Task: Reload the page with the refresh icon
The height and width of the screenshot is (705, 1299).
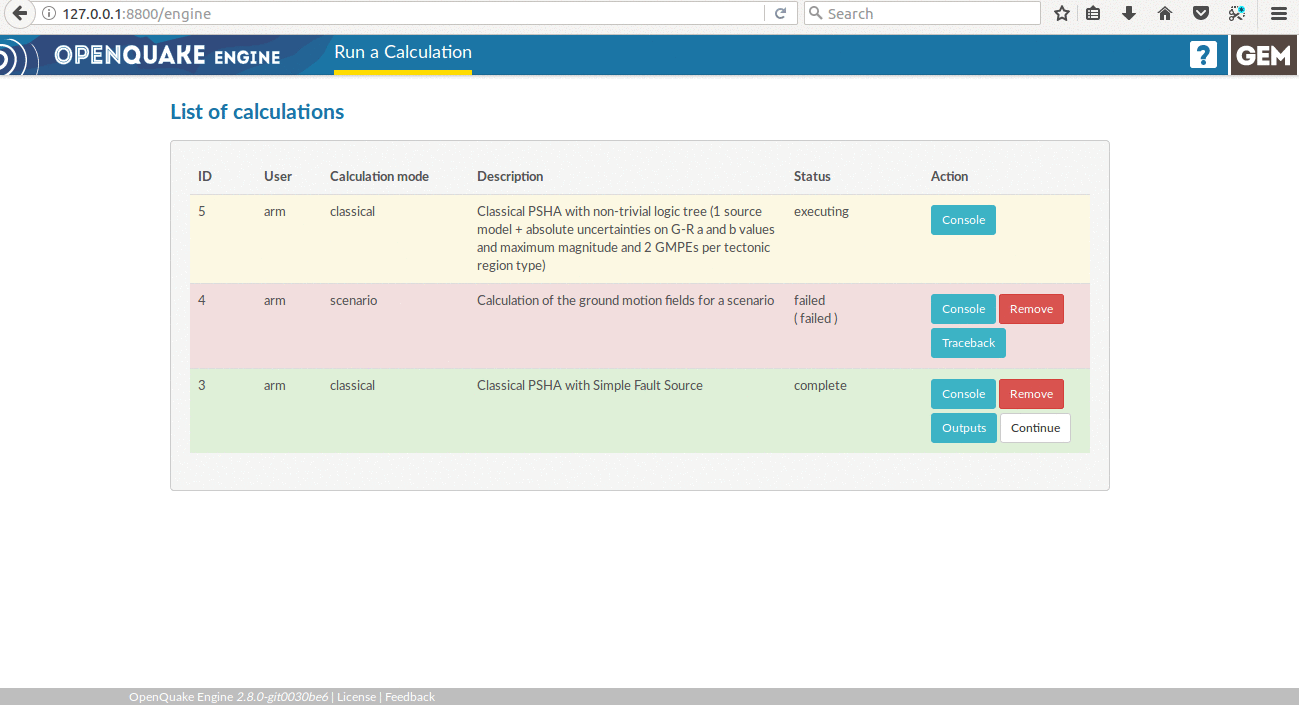Action: click(x=780, y=14)
